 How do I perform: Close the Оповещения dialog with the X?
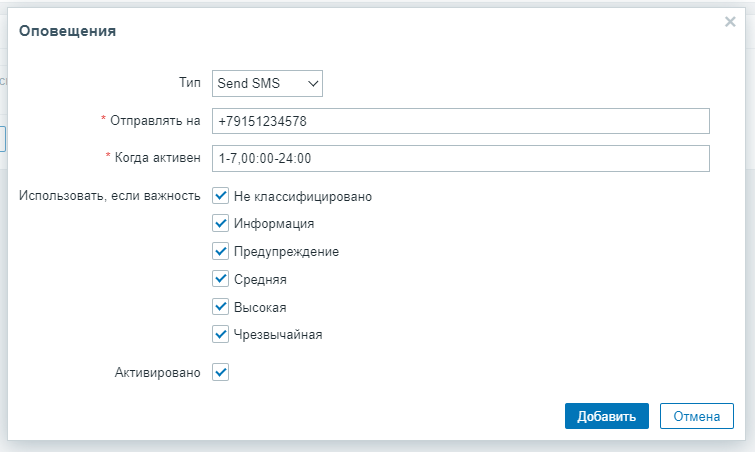730,22
